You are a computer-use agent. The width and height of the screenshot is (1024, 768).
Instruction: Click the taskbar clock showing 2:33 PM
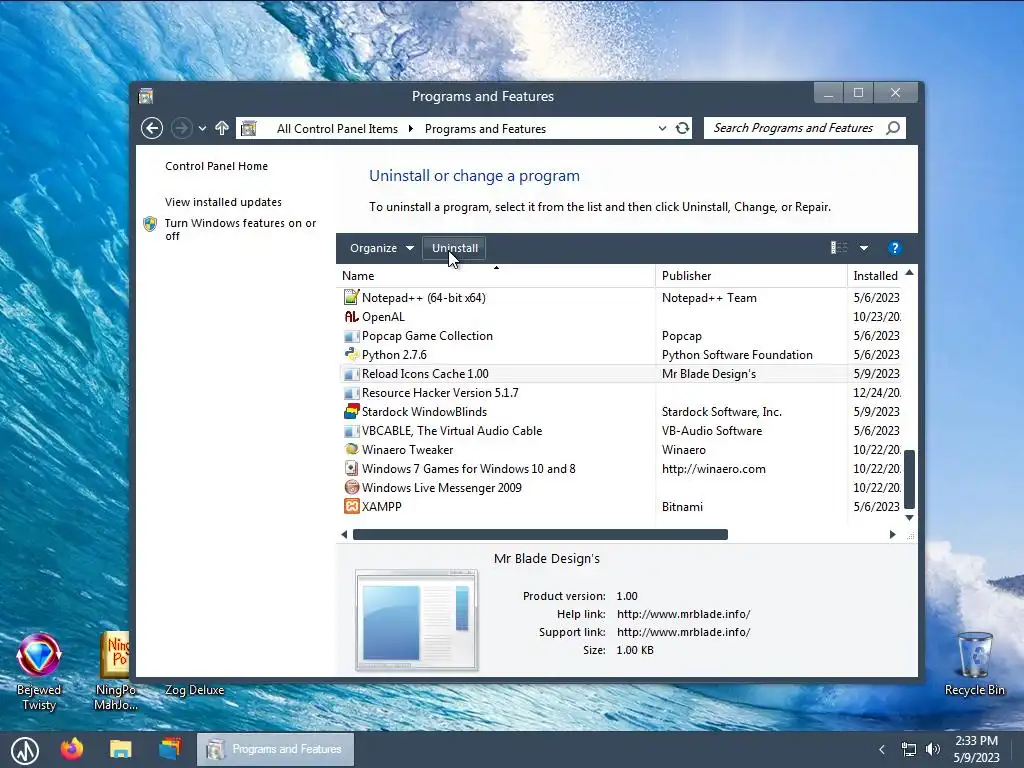click(x=976, y=741)
